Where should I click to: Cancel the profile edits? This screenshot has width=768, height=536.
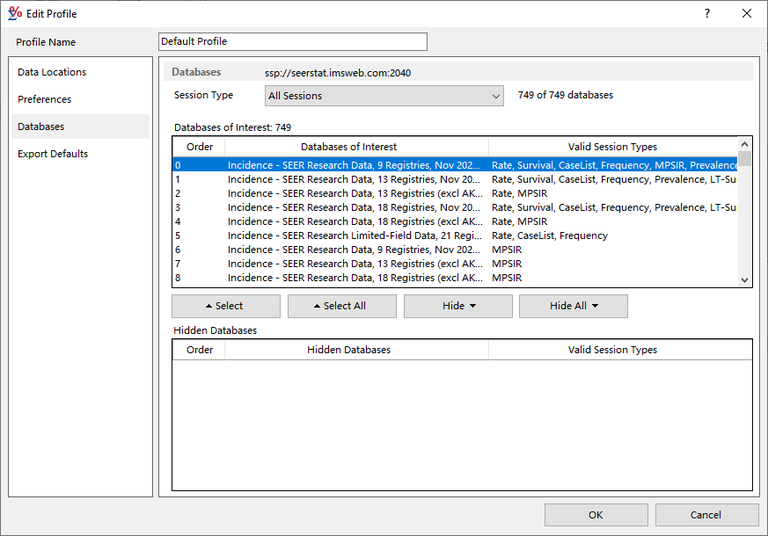pos(705,515)
